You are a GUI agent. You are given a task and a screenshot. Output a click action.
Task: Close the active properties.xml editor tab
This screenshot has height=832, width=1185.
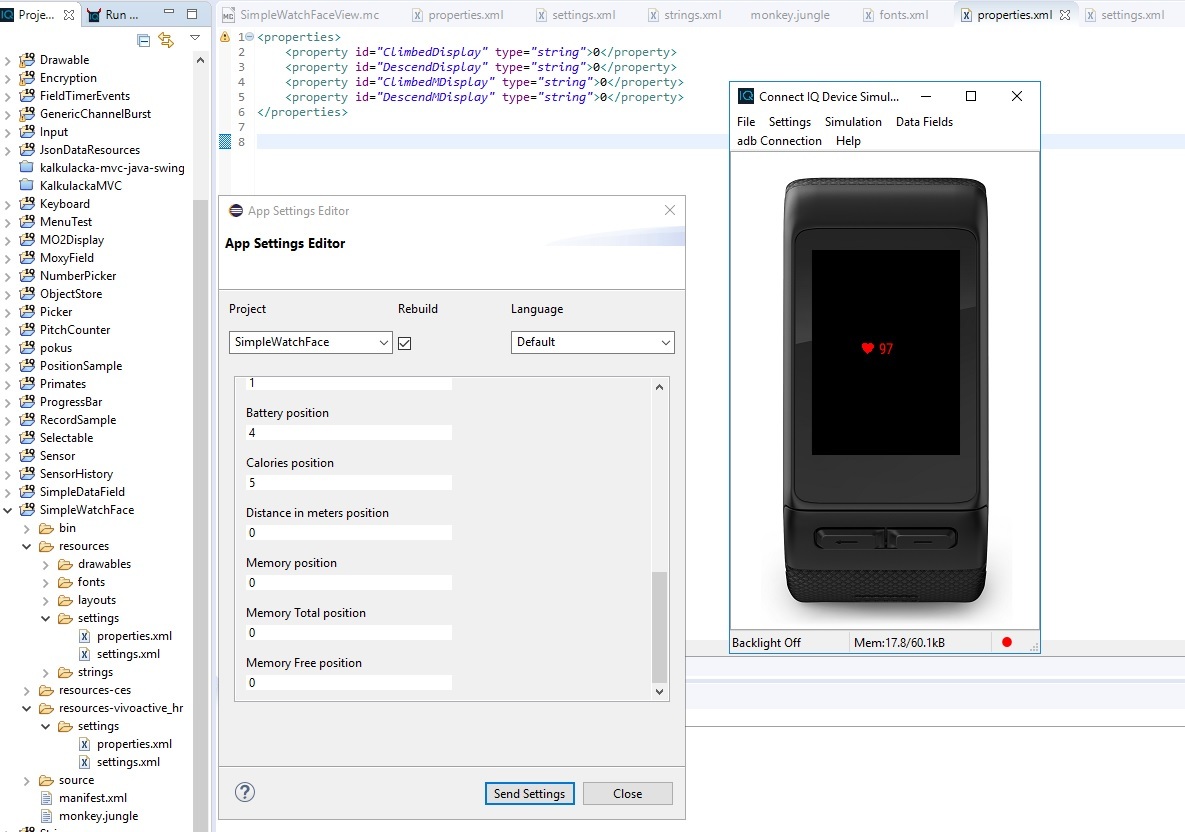(x=1065, y=14)
